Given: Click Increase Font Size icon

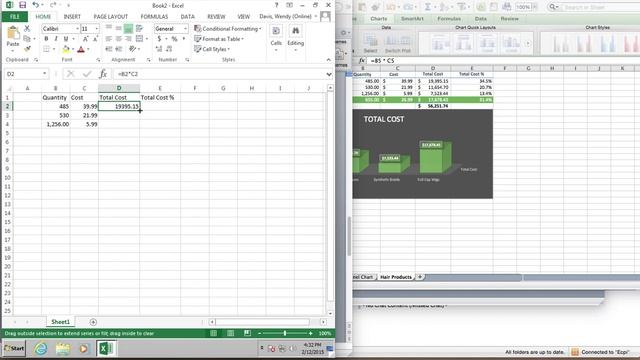Looking at the screenshot, I should tap(85, 39).
